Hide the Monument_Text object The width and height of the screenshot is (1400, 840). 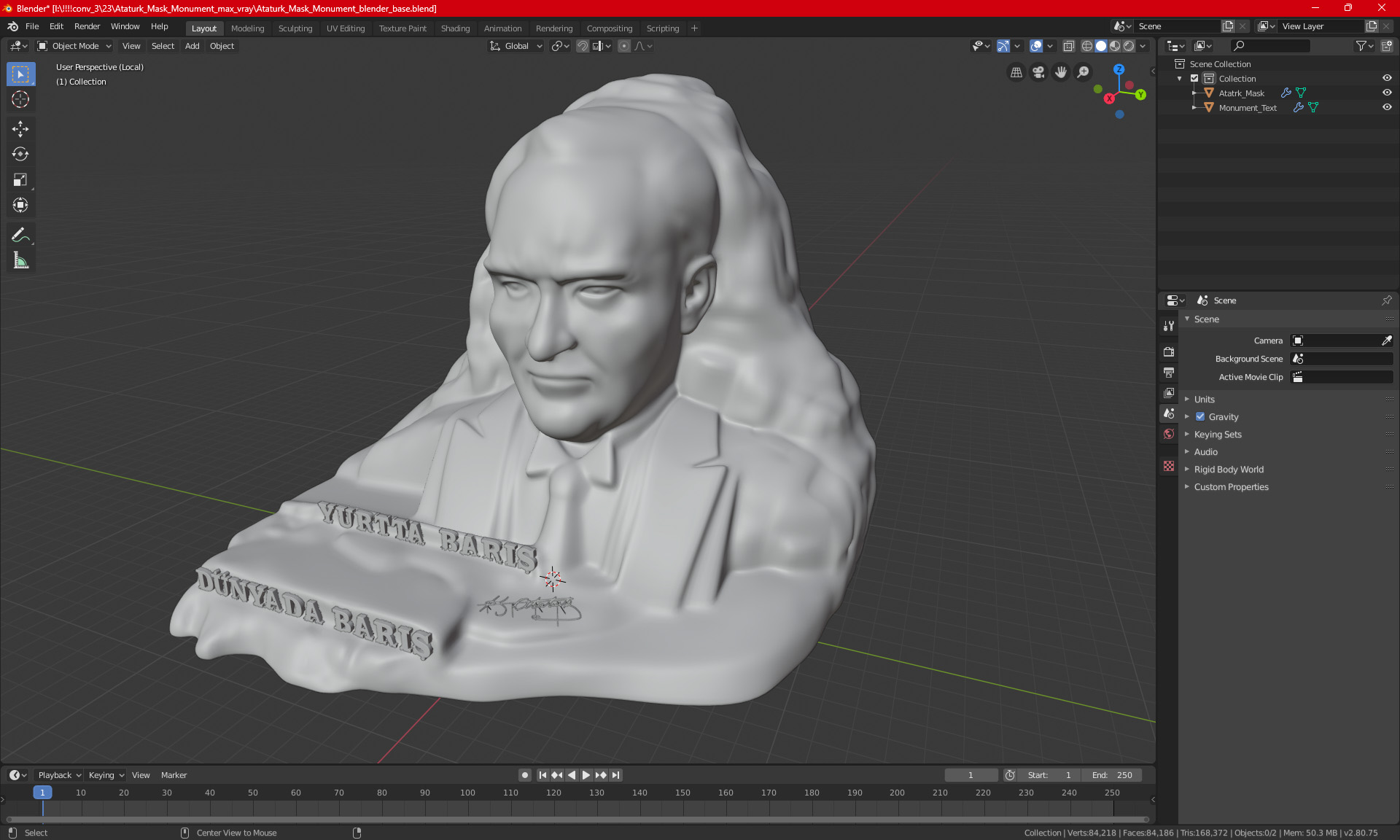(x=1387, y=107)
